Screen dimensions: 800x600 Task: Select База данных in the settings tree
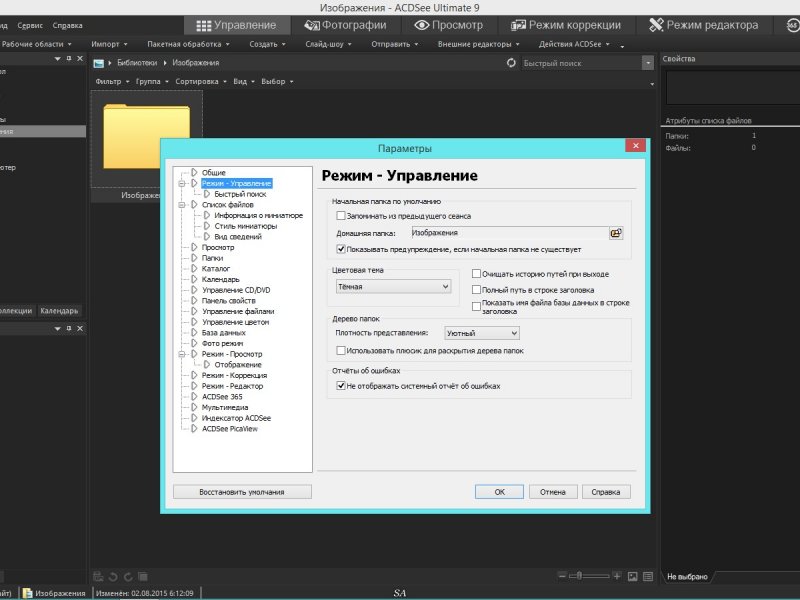click(223, 333)
